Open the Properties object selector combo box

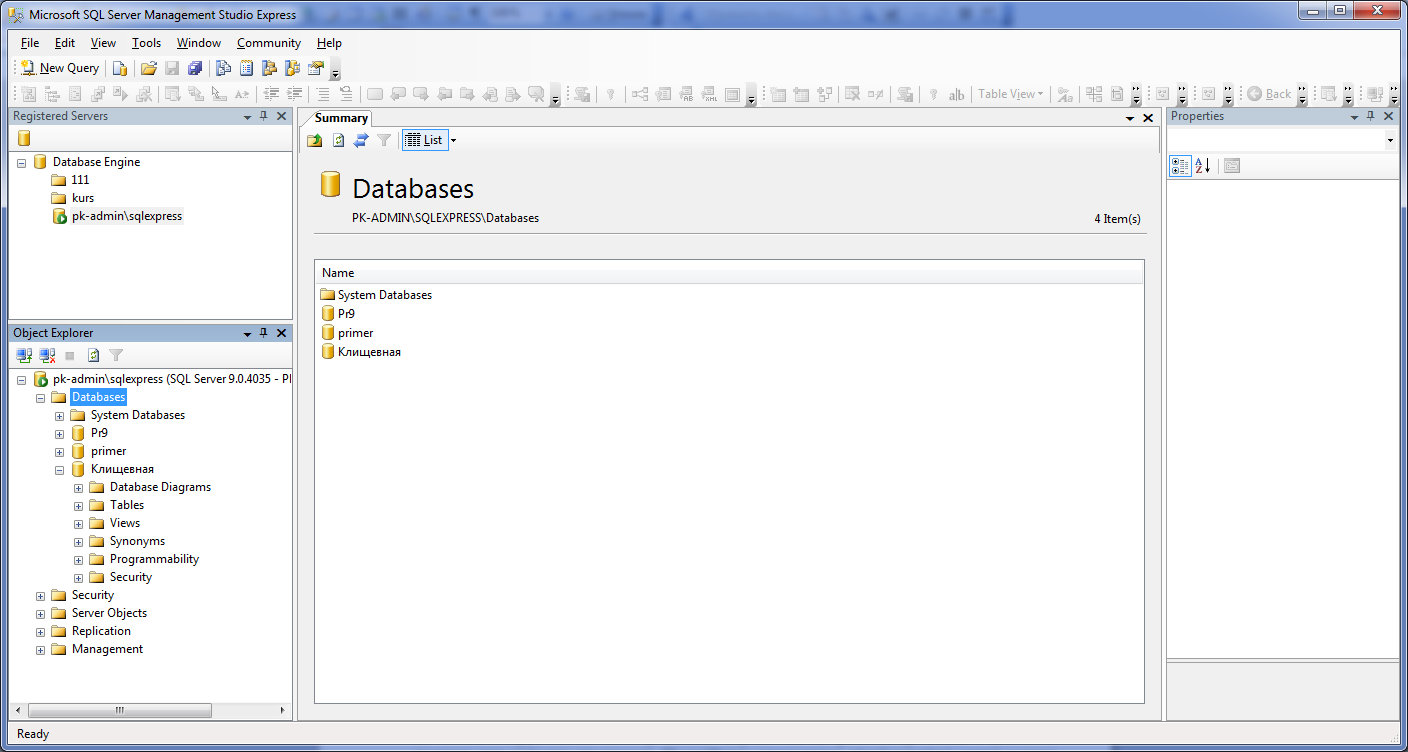coord(1282,141)
